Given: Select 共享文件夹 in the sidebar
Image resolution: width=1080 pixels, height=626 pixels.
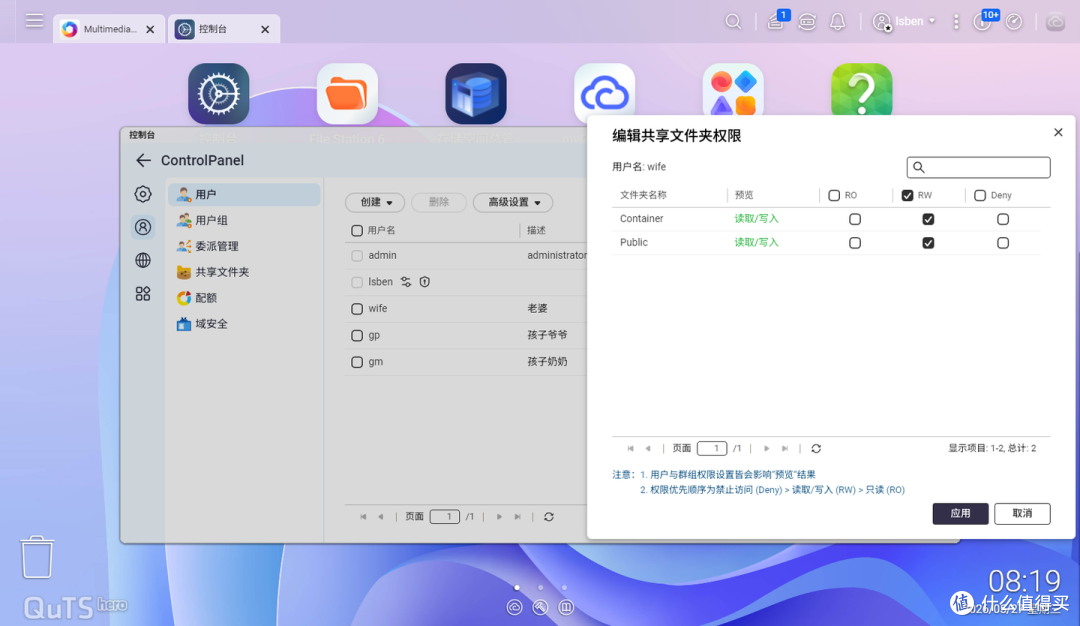Looking at the screenshot, I should 245,272.
